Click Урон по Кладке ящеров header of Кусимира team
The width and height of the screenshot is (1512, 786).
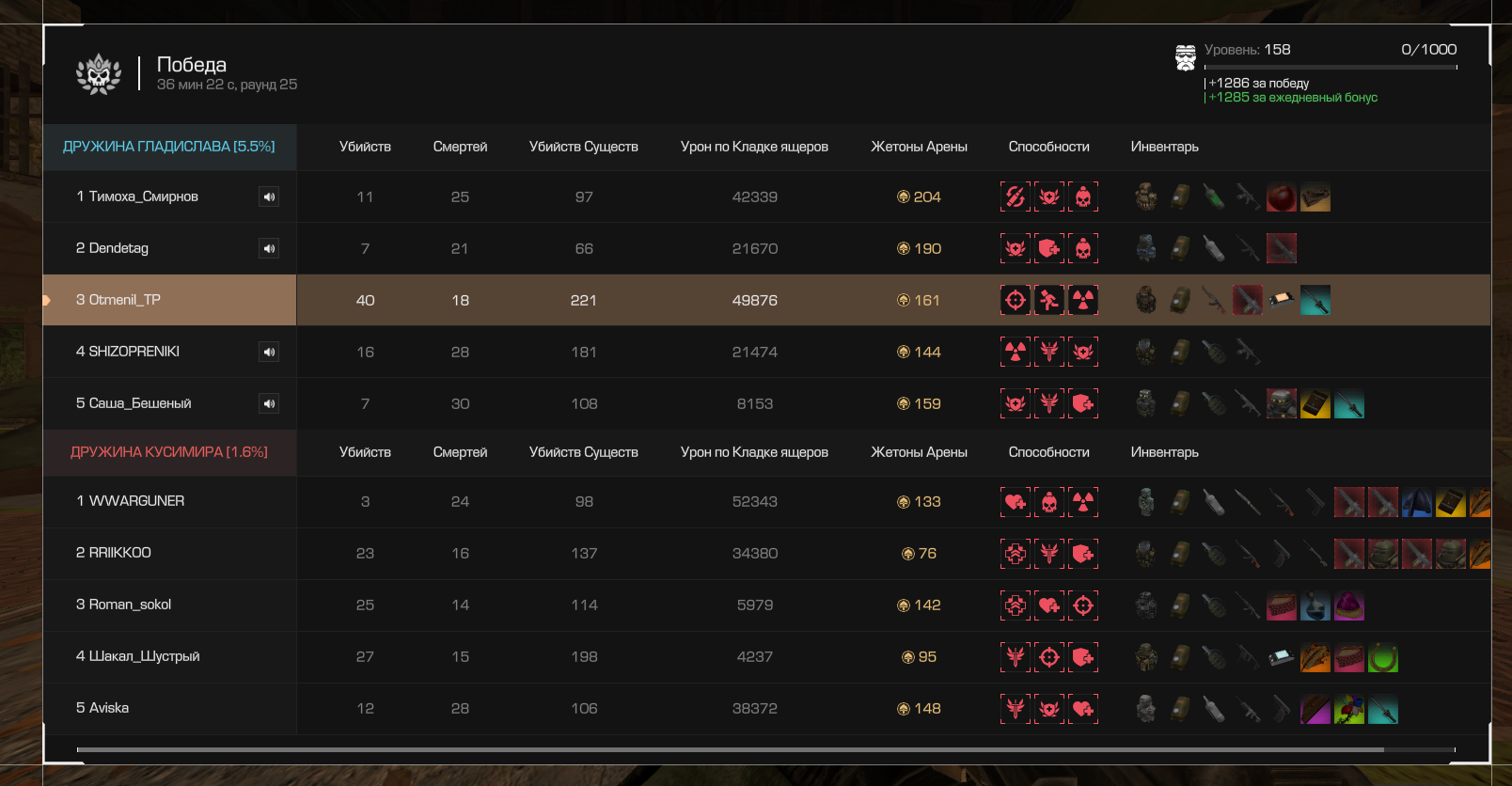coord(754,452)
